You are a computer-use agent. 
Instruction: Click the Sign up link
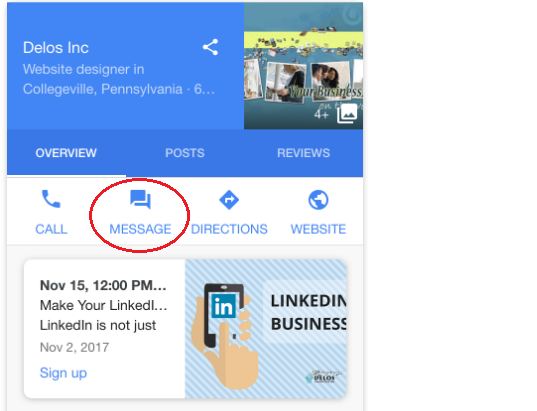click(63, 373)
